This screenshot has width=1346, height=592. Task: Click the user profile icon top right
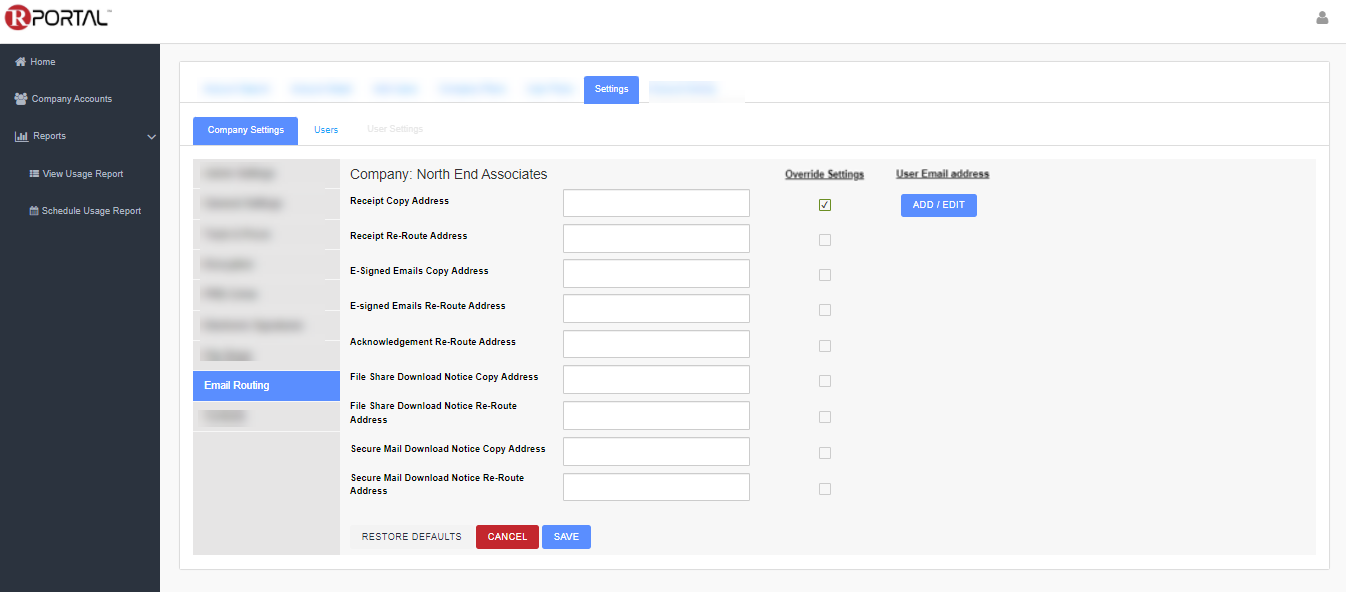tap(1322, 17)
